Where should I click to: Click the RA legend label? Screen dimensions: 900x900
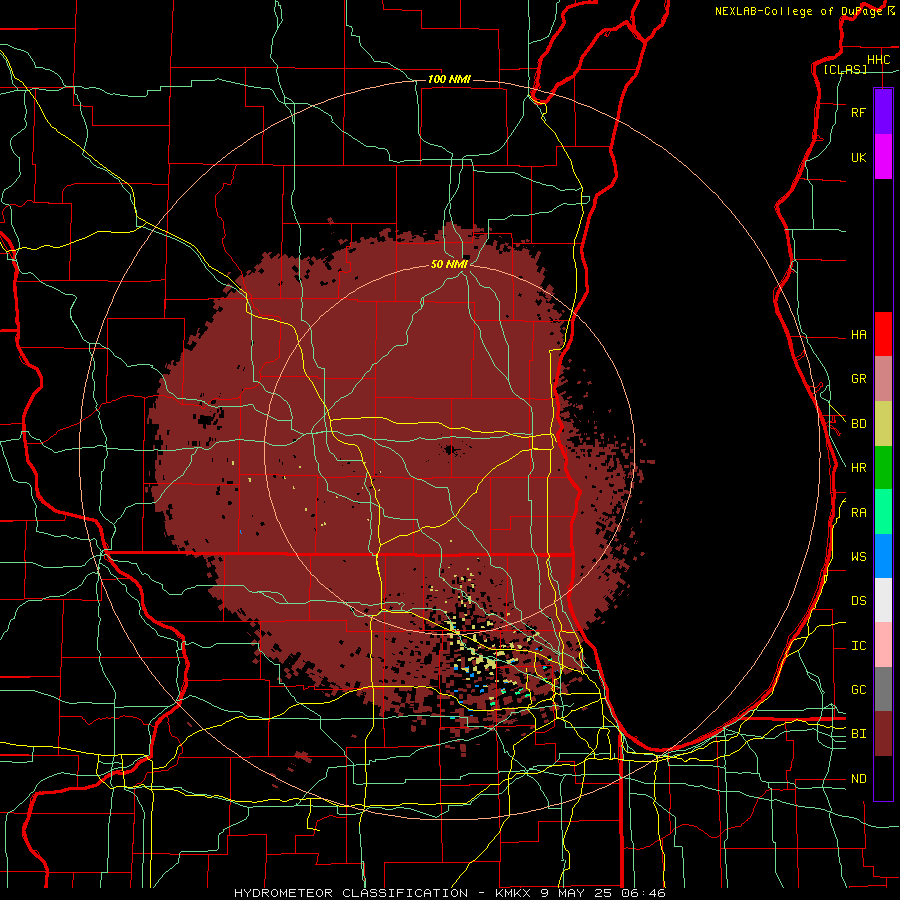(x=858, y=513)
